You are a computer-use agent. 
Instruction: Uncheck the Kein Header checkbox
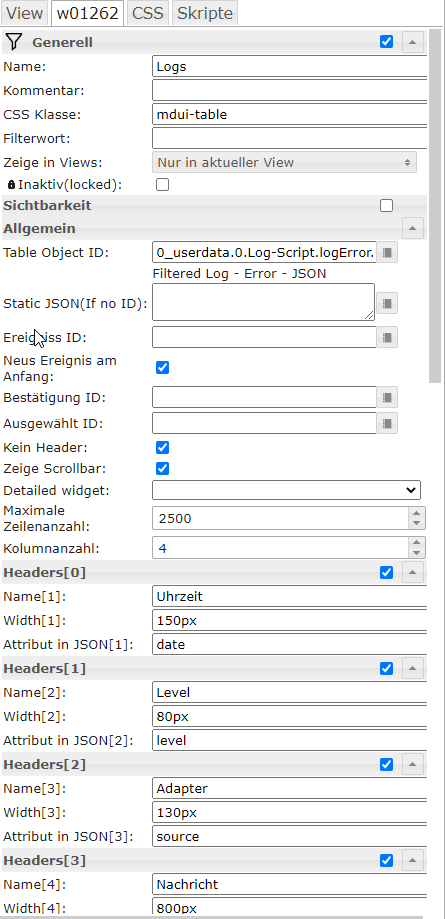coord(162,448)
